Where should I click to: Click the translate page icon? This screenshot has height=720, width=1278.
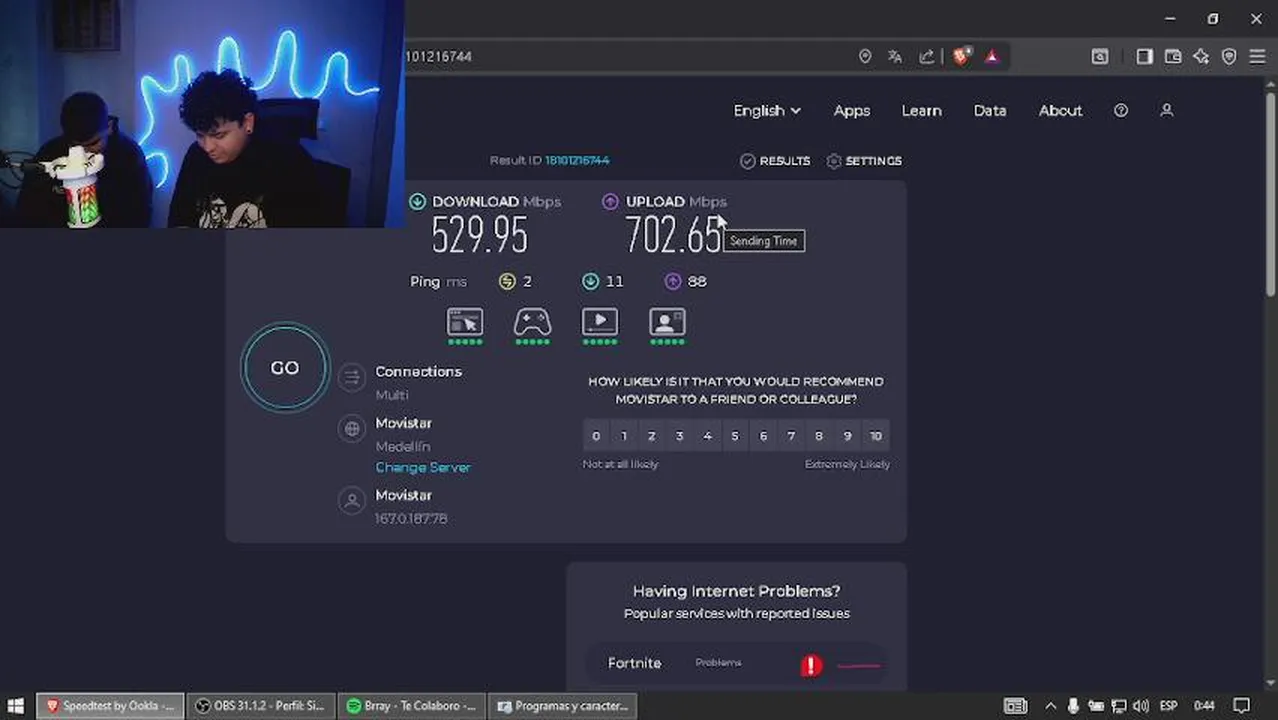tap(895, 57)
